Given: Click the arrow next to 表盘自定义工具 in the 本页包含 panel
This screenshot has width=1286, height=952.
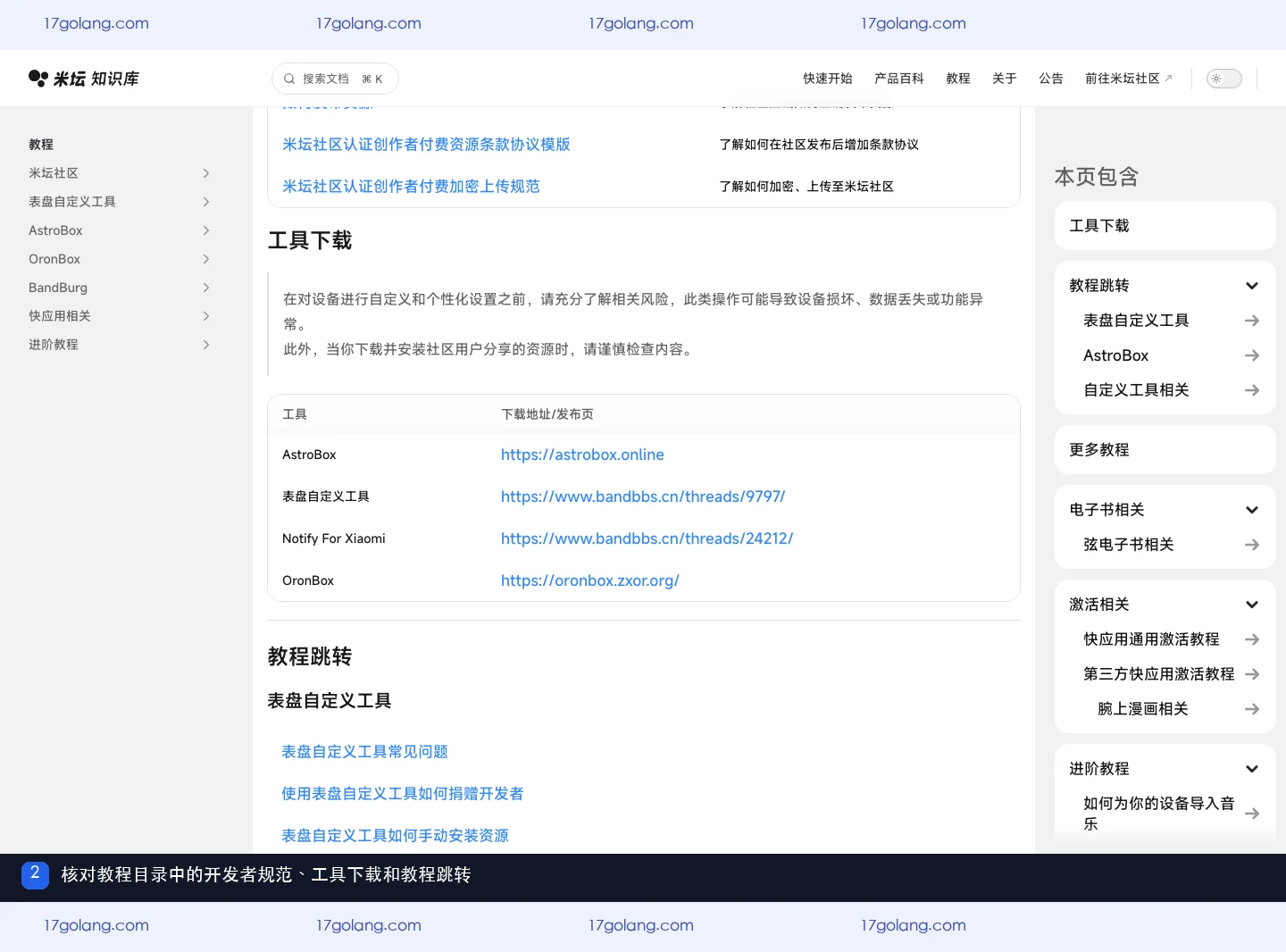Looking at the screenshot, I should (x=1252, y=321).
